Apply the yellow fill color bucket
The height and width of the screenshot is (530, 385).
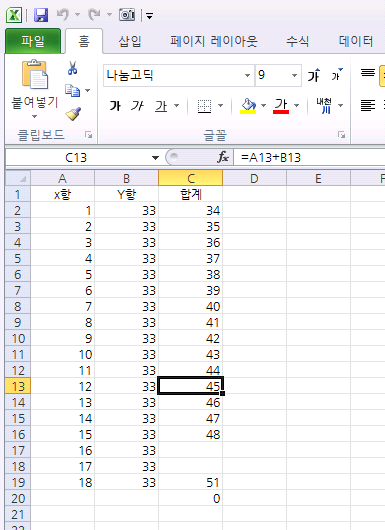[248, 106]
